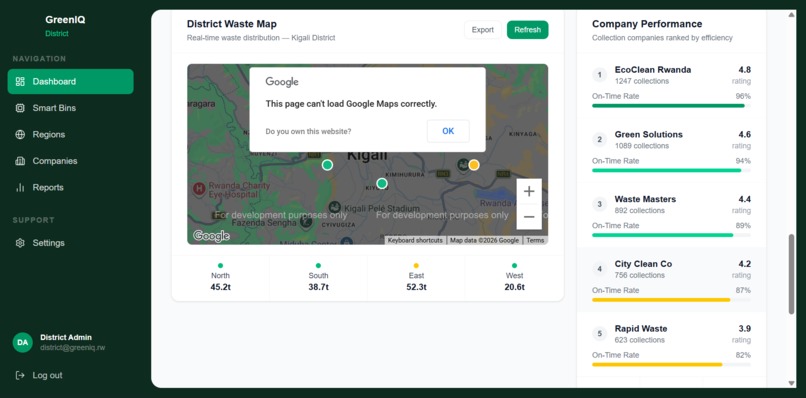The height and width of the screenshot is (398, 806).
Task: Click scrollbar up arrow
Action: 792,14
